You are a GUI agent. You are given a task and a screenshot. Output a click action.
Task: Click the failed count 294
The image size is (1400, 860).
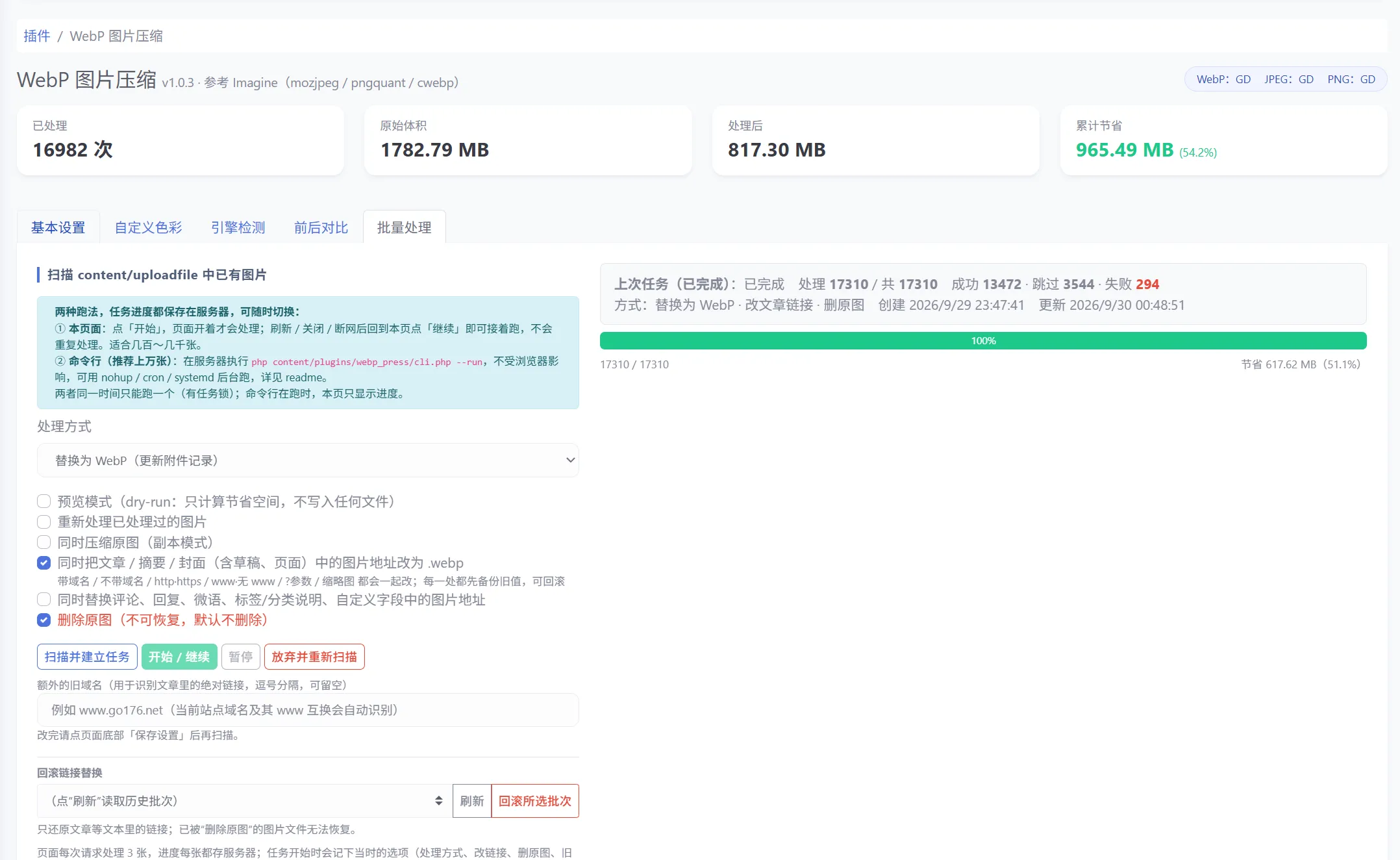pyautogui.click(x=1147, y=284)
